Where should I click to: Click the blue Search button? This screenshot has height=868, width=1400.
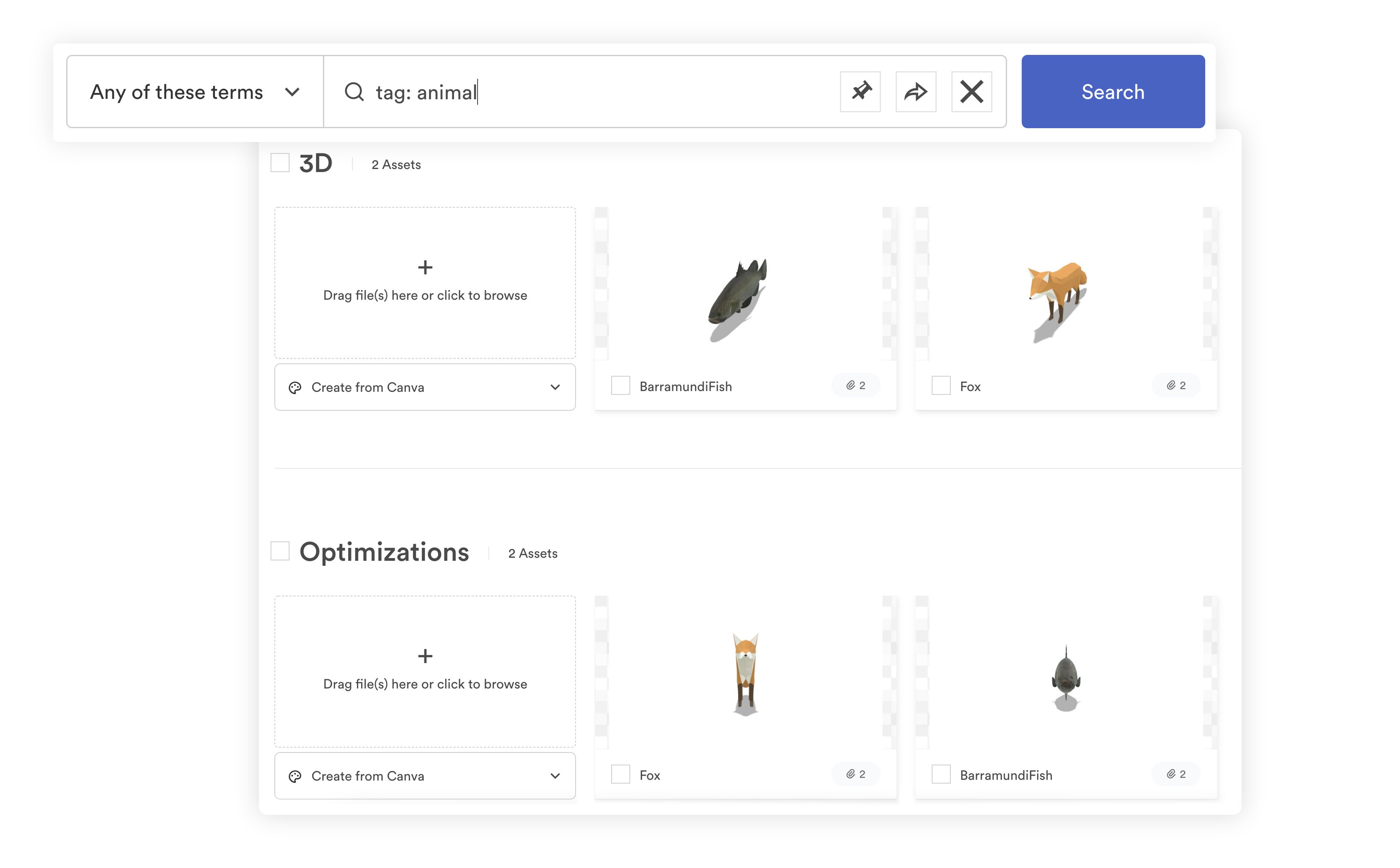(x=1113, y=91)
